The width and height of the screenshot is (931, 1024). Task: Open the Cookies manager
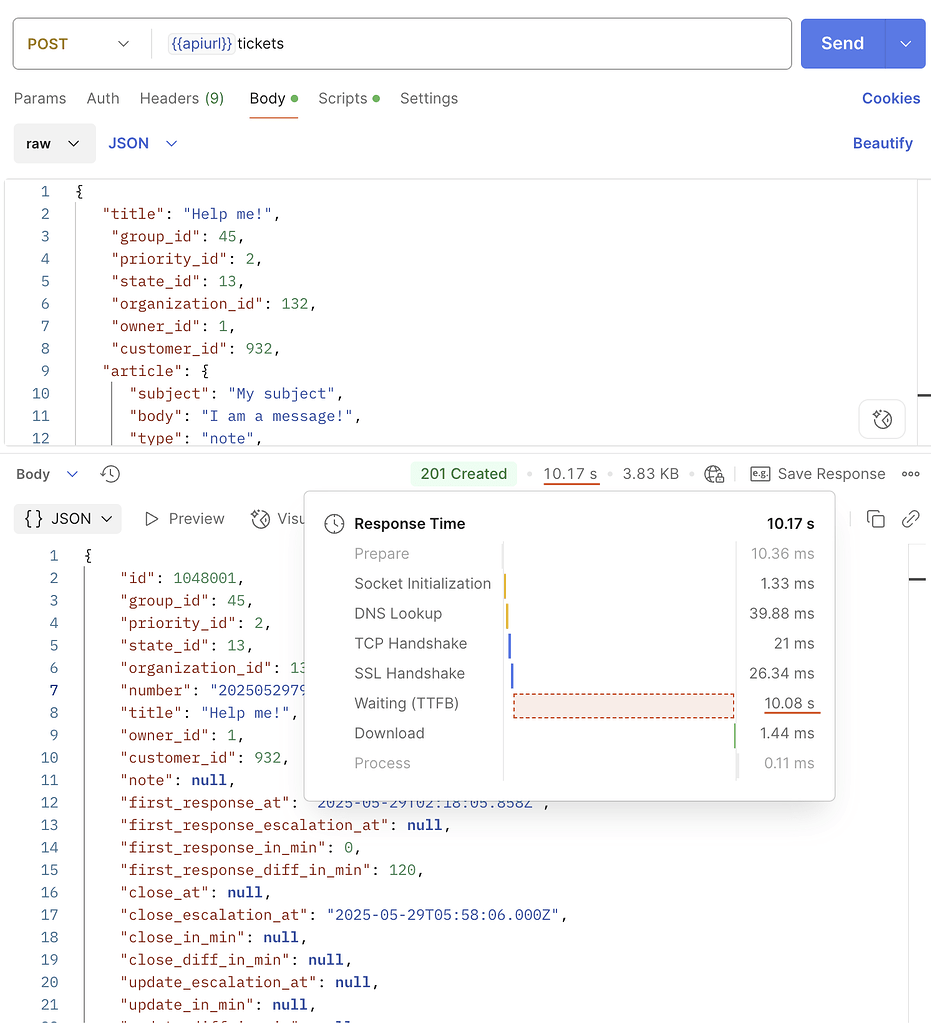[890, 98]
